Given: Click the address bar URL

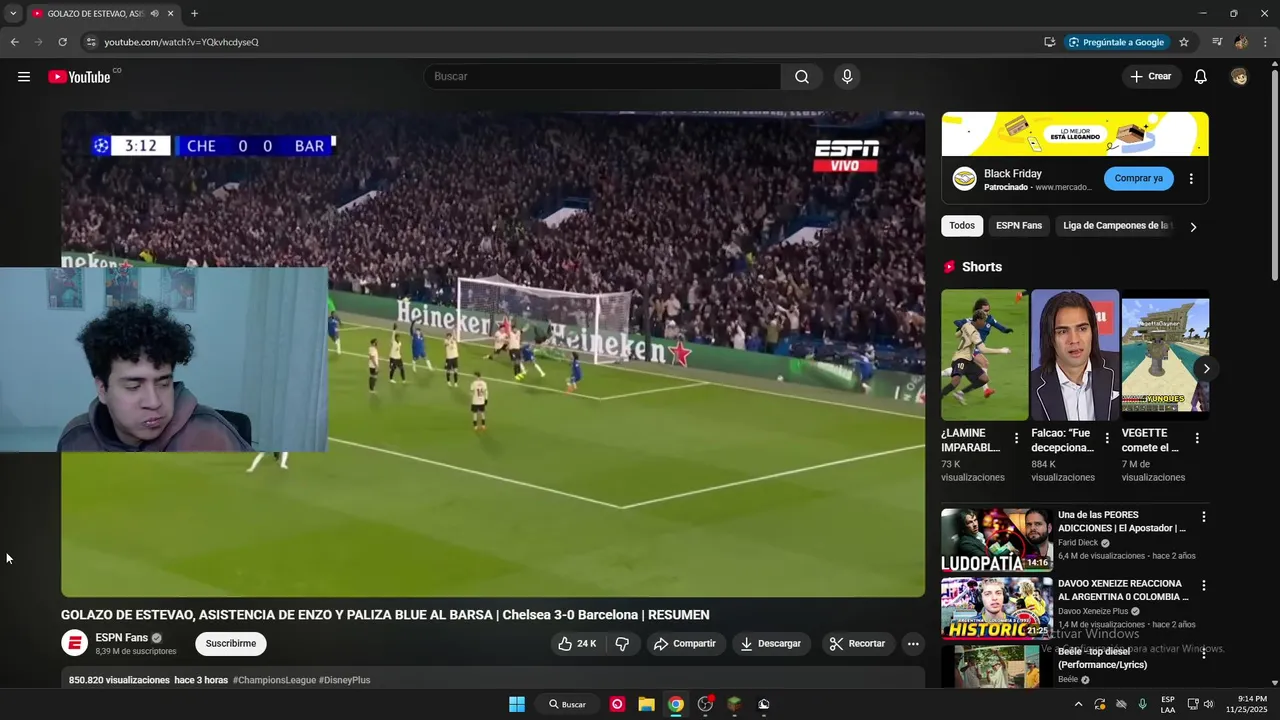Looking at the screenshot, I should pos(181,42).
